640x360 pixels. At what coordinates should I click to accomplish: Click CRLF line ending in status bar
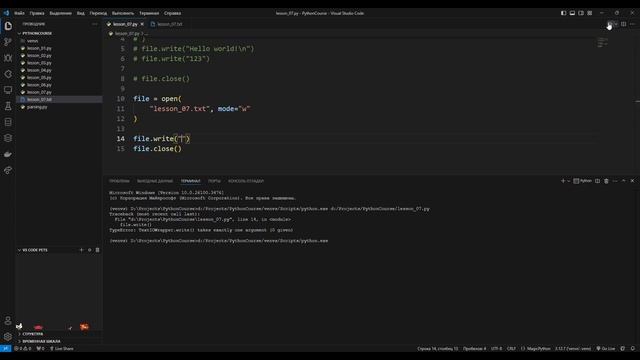tap(511, 349)
